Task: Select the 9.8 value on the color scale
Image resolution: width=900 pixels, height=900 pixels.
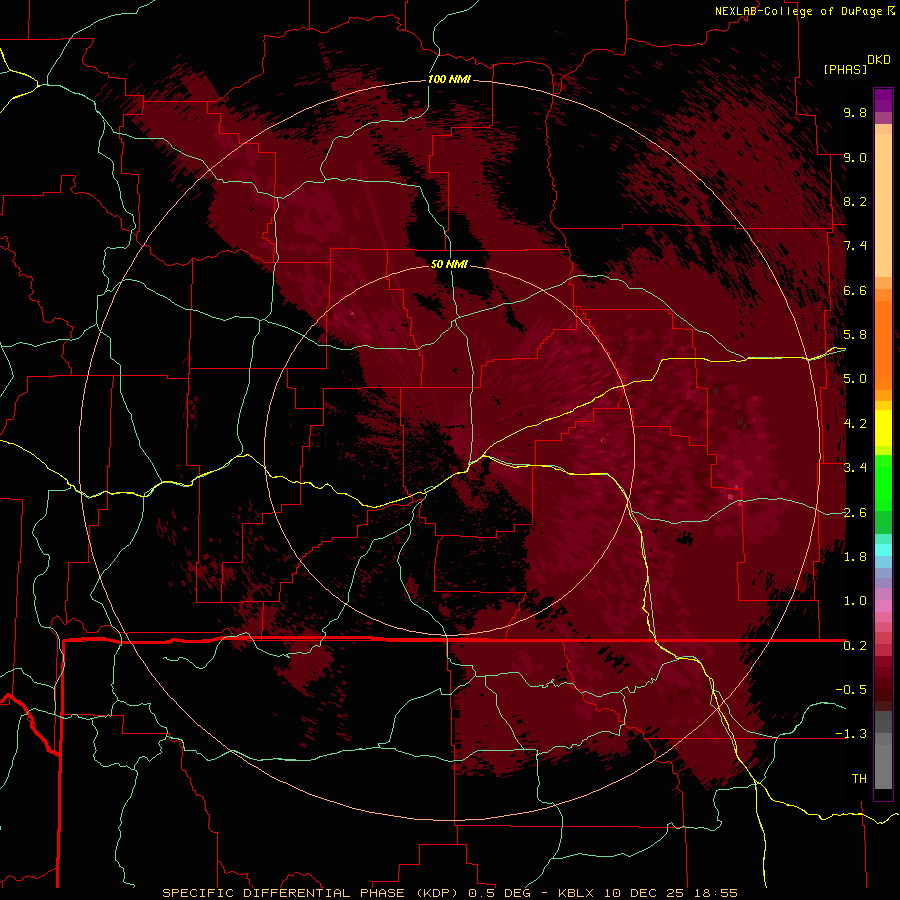Action: pos(855,112)
